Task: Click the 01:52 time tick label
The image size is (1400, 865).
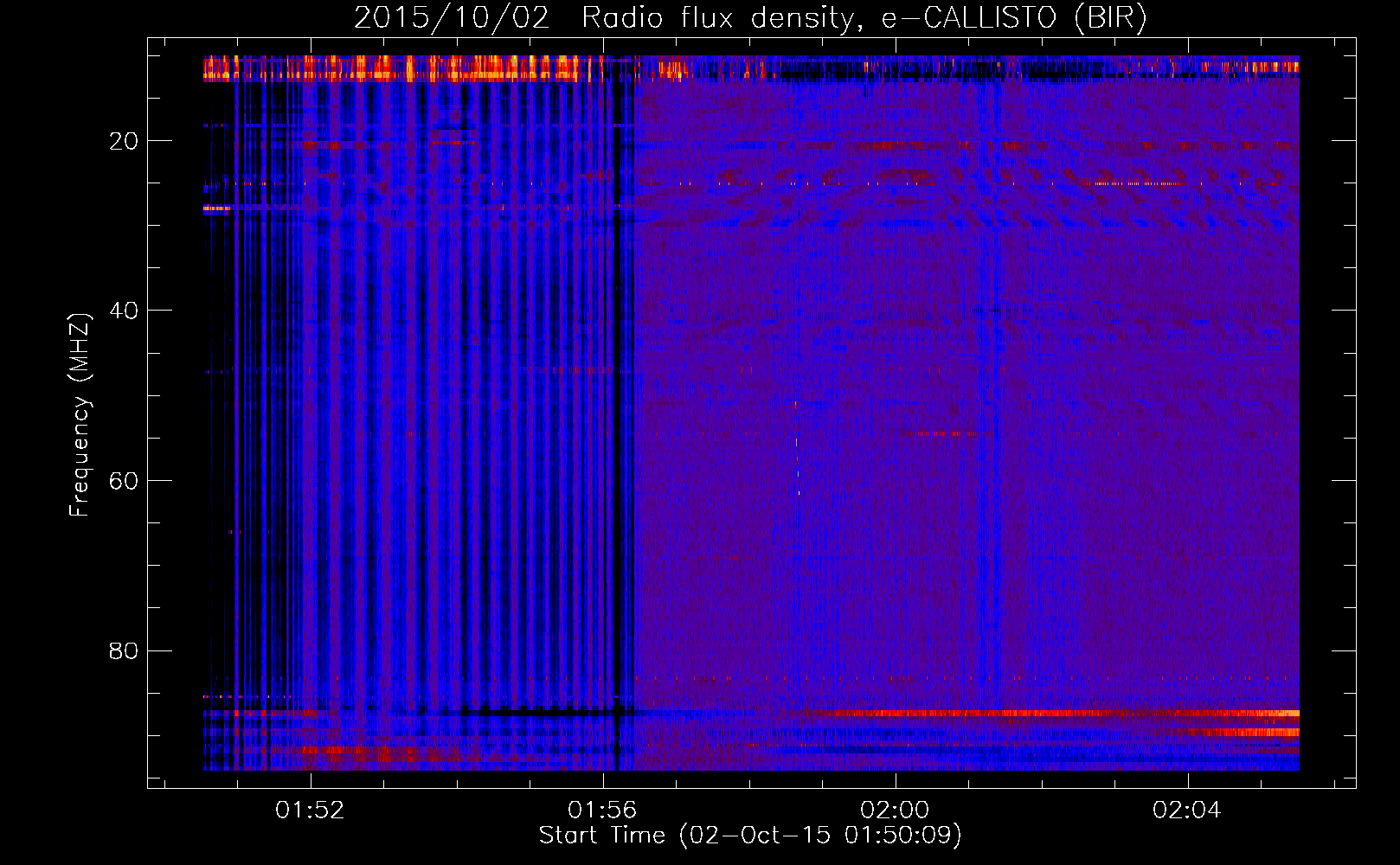Action: click(310, 811)
